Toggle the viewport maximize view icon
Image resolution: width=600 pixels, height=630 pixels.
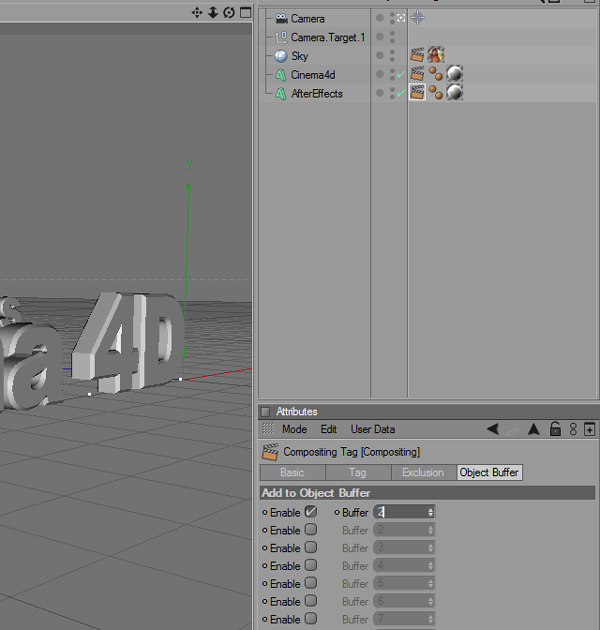tap(245, 12)
